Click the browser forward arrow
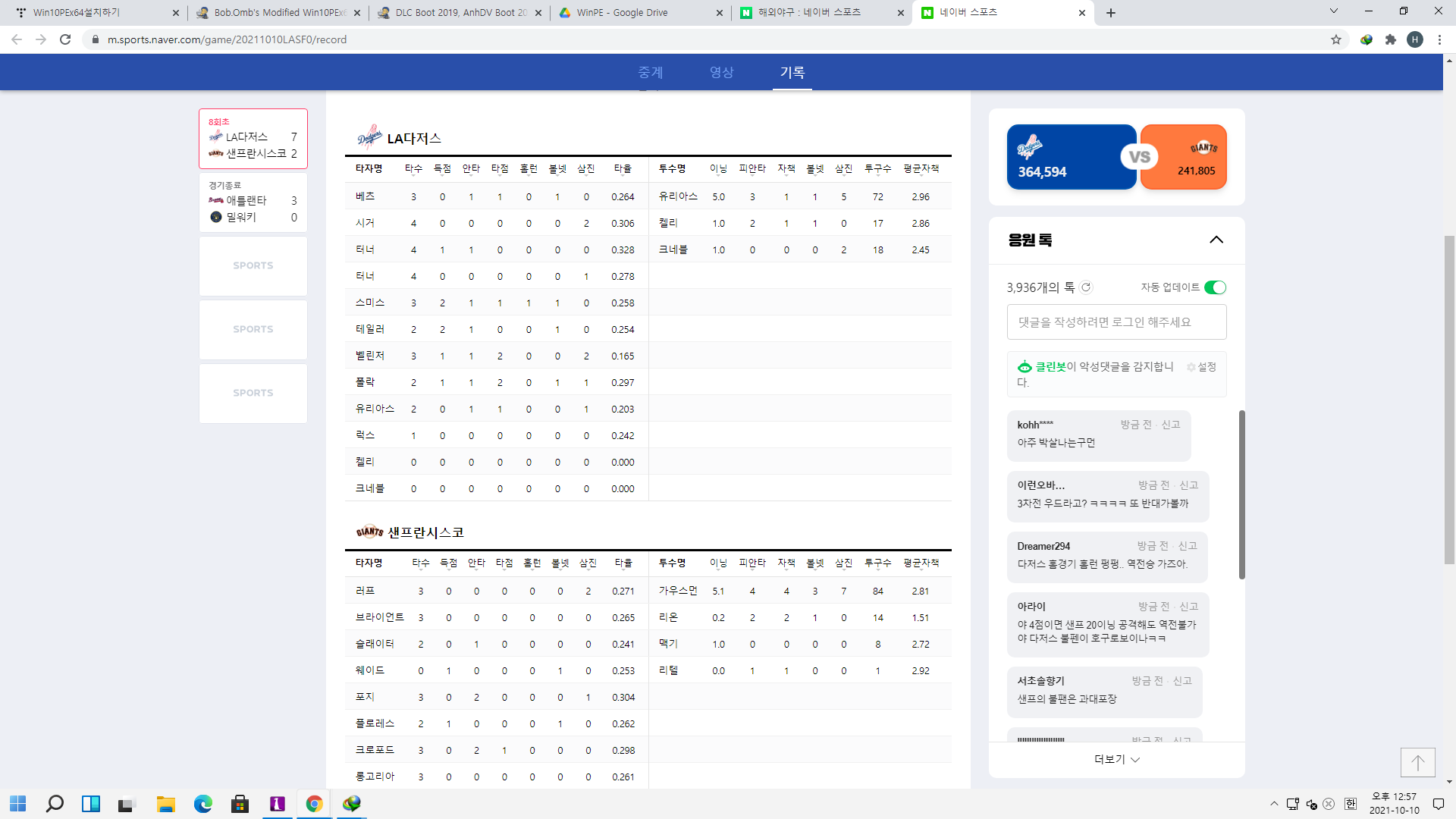 click(41, 39)
